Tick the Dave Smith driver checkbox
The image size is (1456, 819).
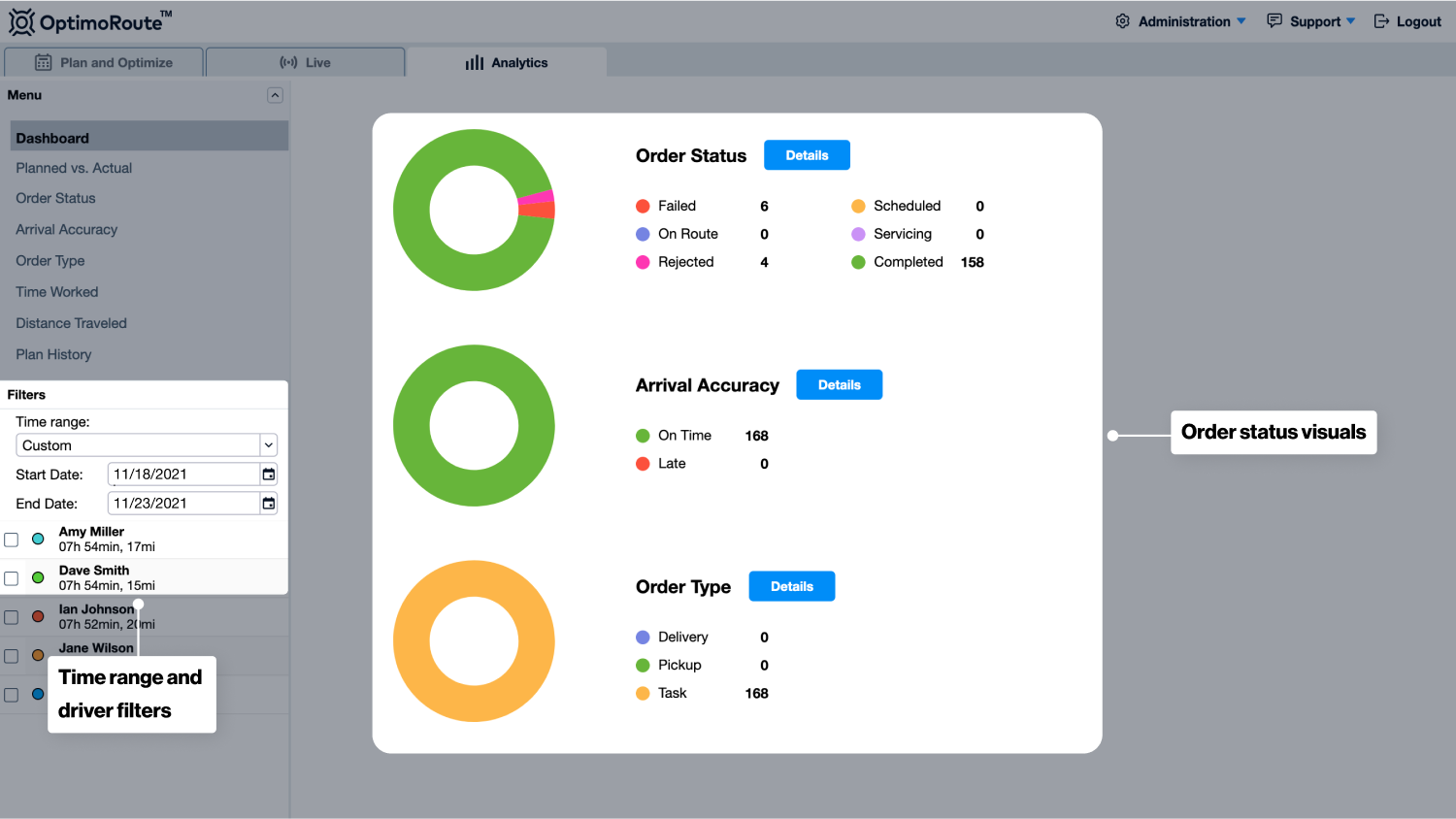point(12,578)
